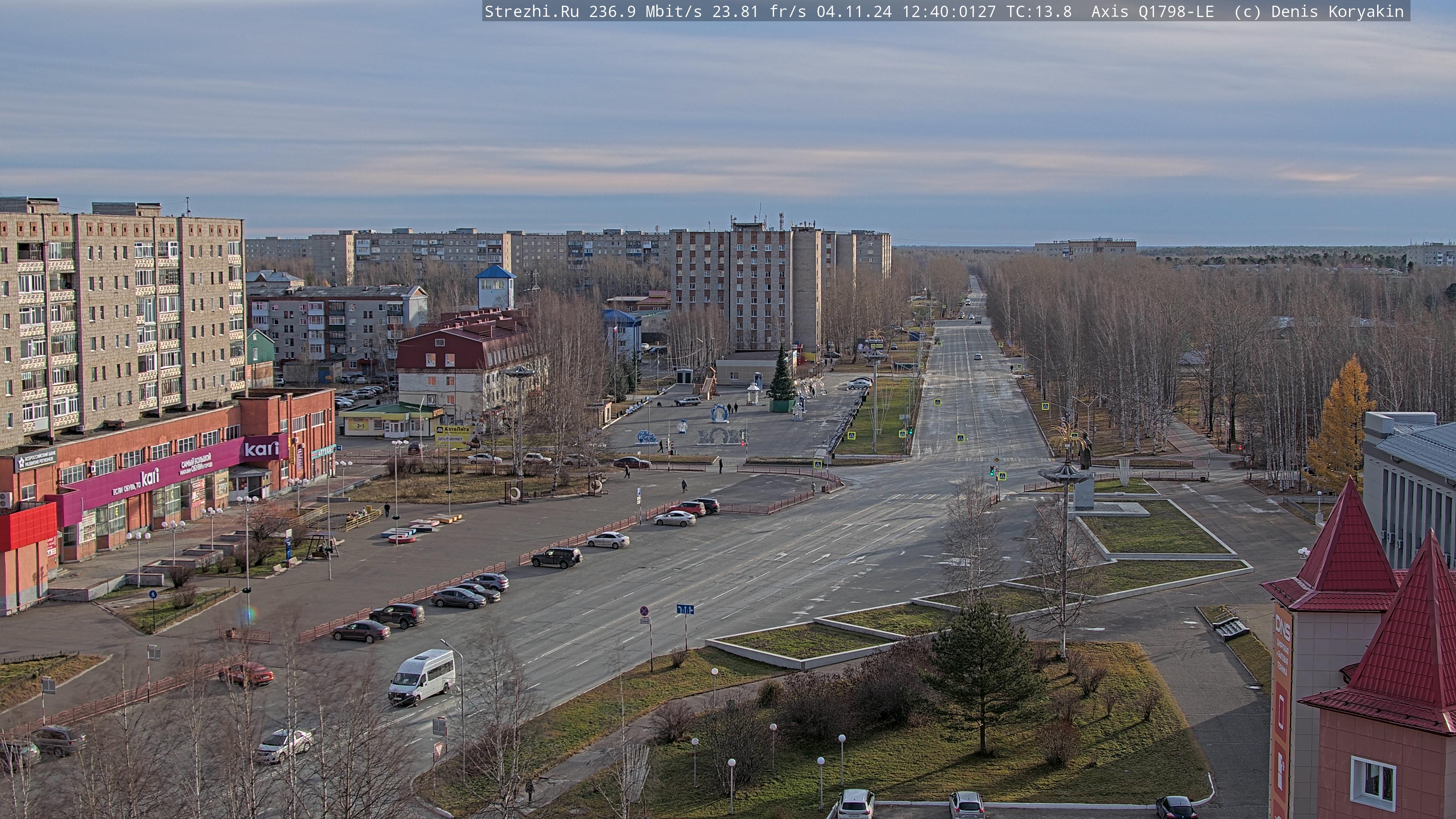
Task: Click the 12:40:0127 timestamp
Action: [x=949, y=12]
